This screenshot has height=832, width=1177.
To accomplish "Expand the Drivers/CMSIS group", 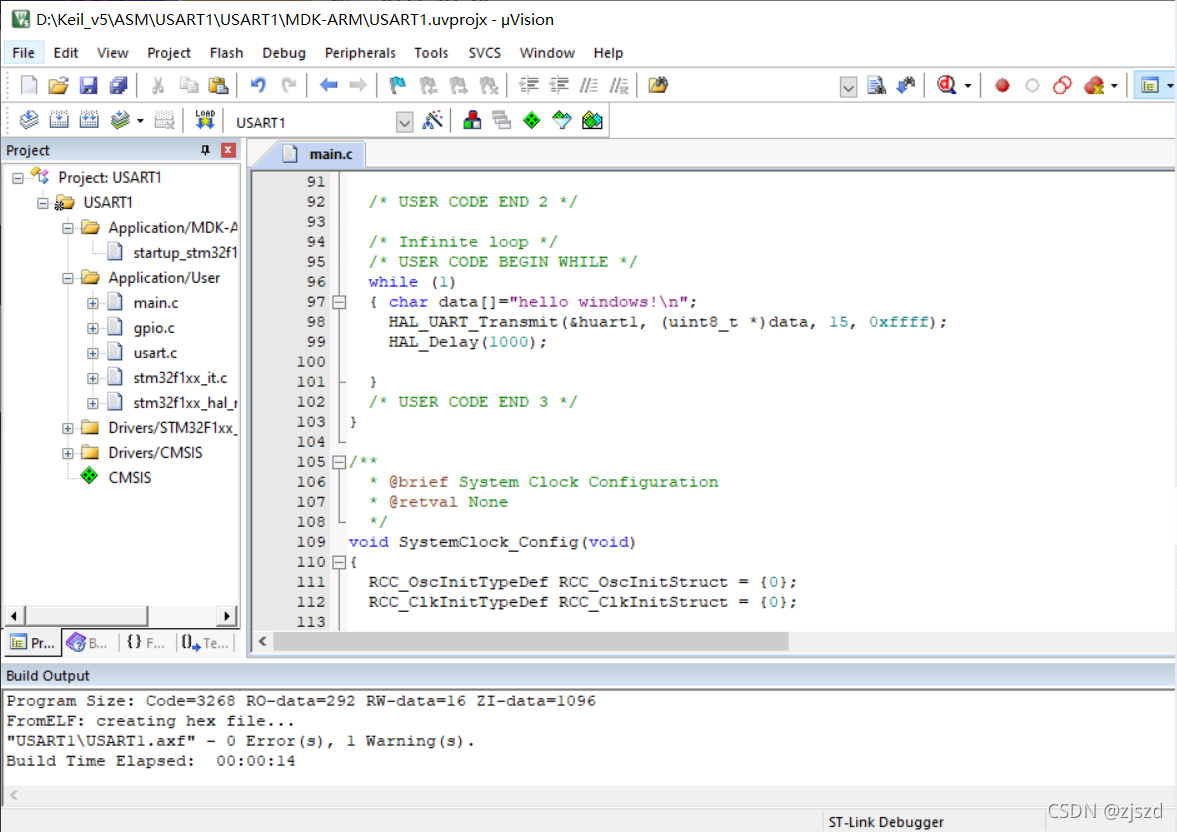I will pos(68,454).
